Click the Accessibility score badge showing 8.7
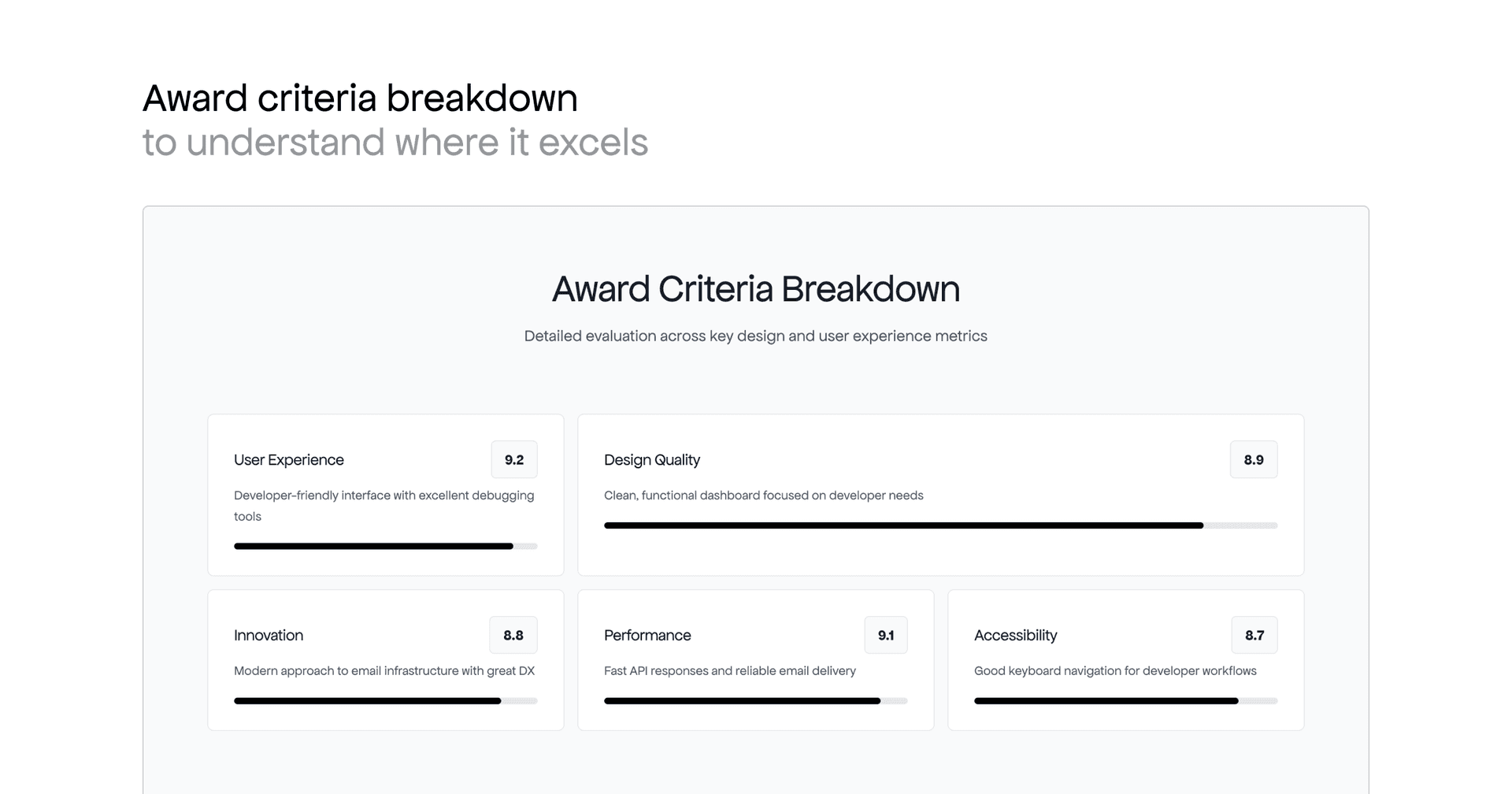The width and height of the screenshot is (1512, 794). [x=1254, y=635]
